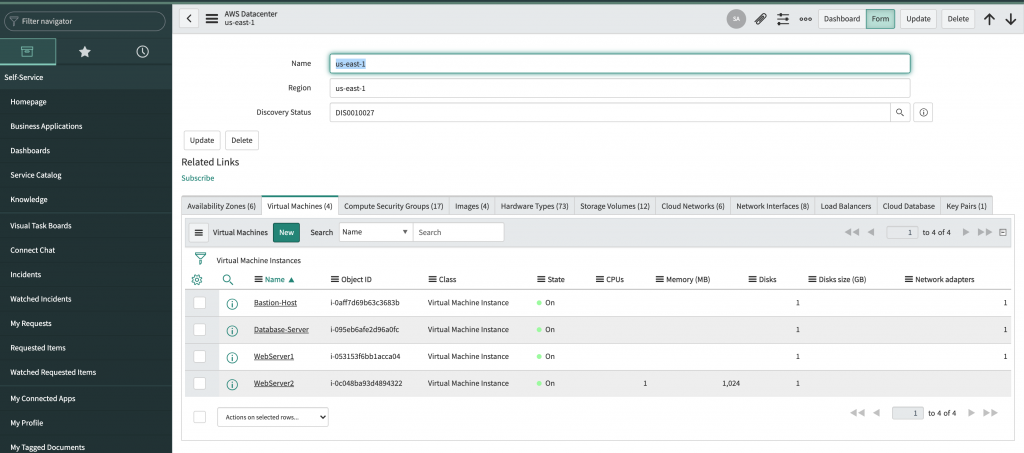Screen dimensions: 1024x453
Task: Click the SA user avatar
Action: [x=736, y=19]
